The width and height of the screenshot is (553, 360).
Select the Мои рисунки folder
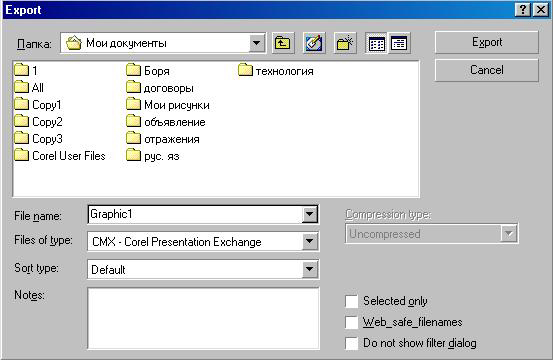pos(168,105)
